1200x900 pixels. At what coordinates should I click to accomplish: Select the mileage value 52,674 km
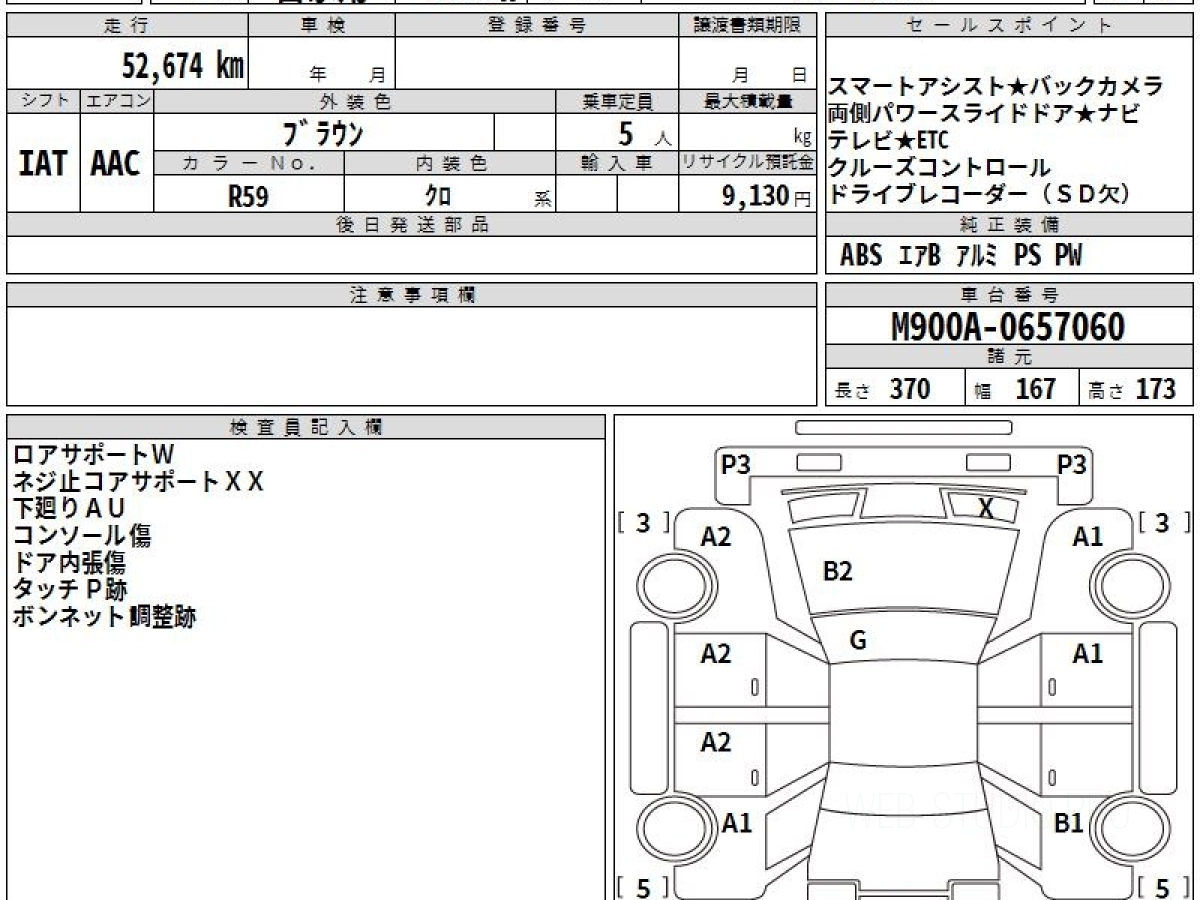tap(183, 67)
